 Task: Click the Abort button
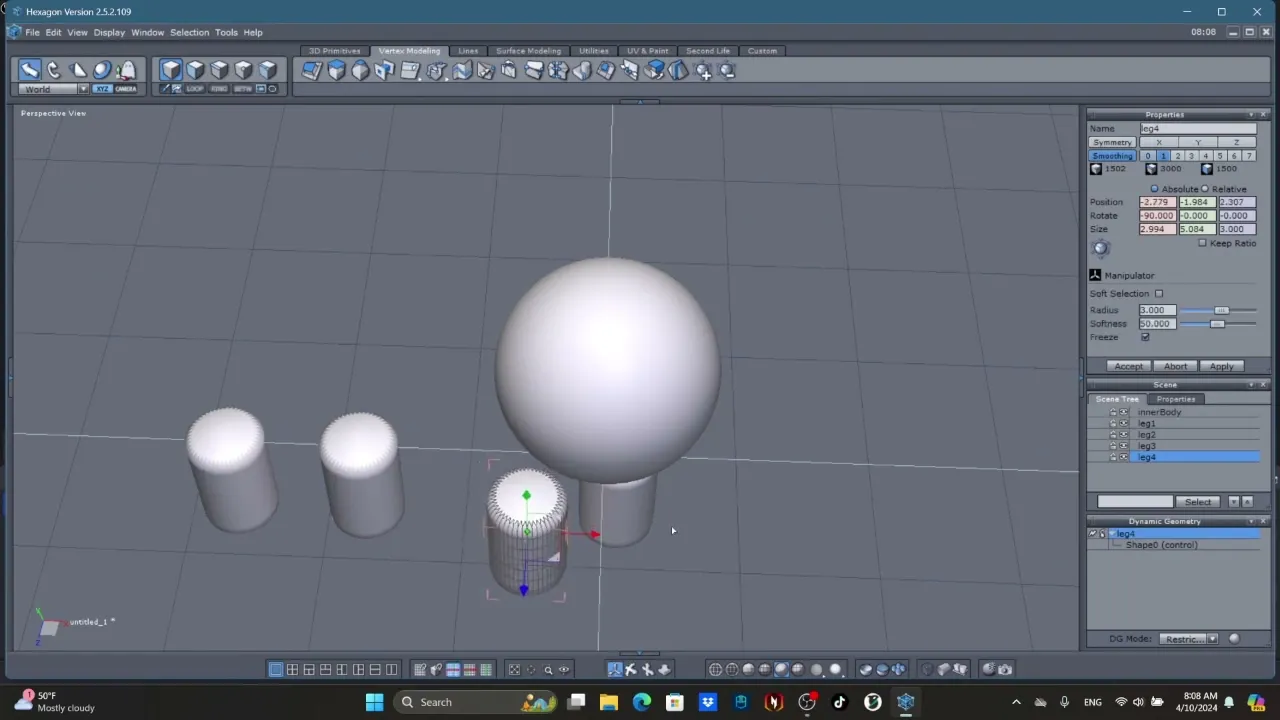1176,366
